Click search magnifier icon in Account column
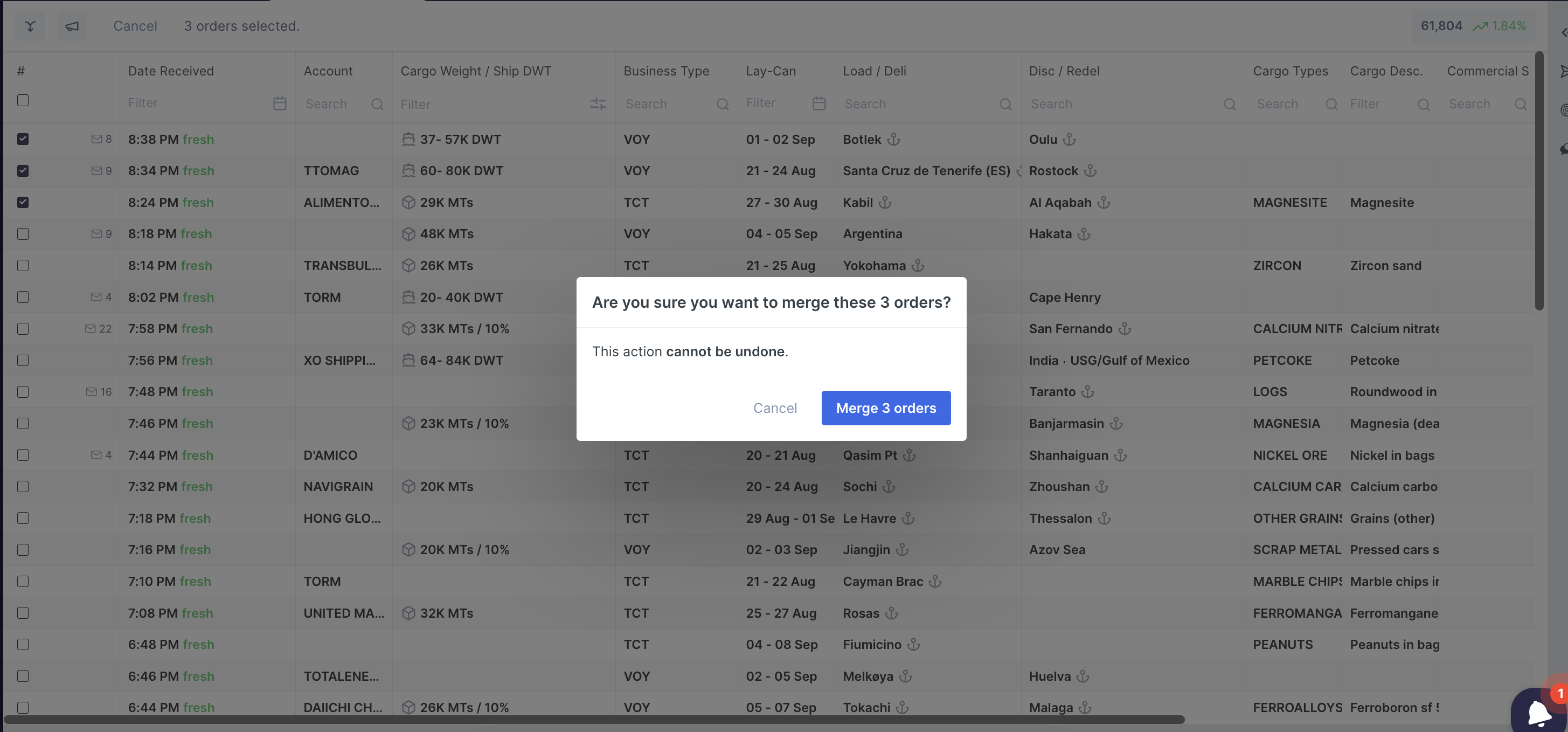This screenshot has height=732, width=1568. click(377, 104)
